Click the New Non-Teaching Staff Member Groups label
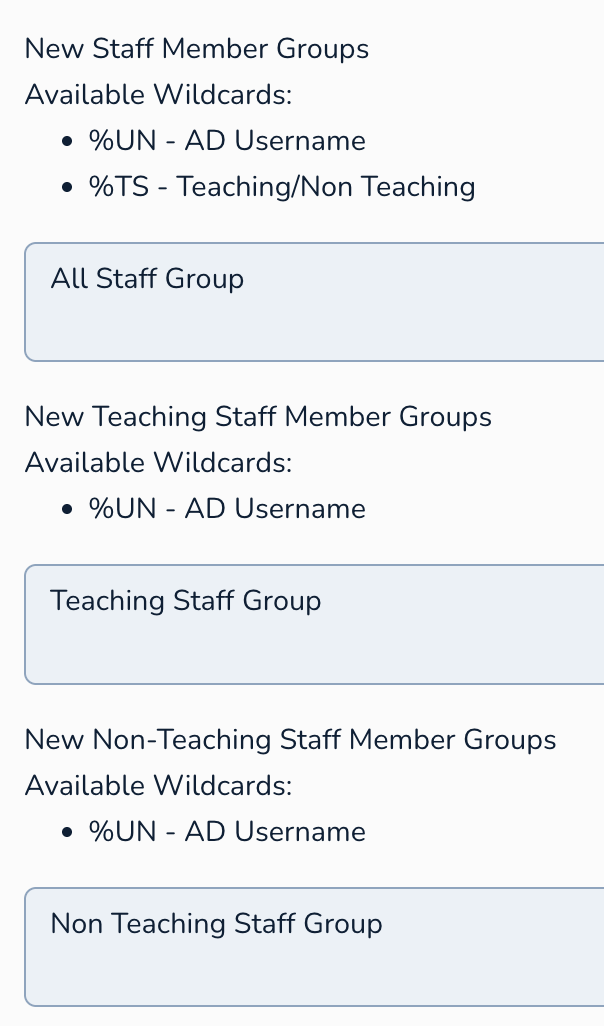Screen dimensions: 604x1026 tap(290, 740)
